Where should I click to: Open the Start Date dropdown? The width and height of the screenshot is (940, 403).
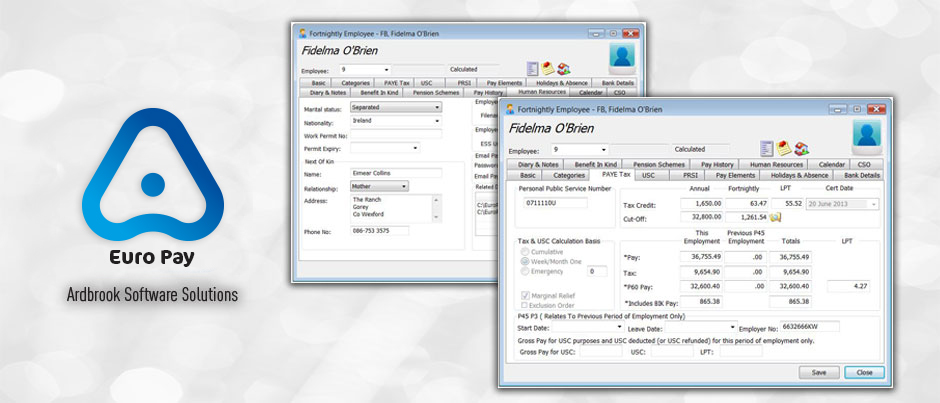tap(620, 328)
